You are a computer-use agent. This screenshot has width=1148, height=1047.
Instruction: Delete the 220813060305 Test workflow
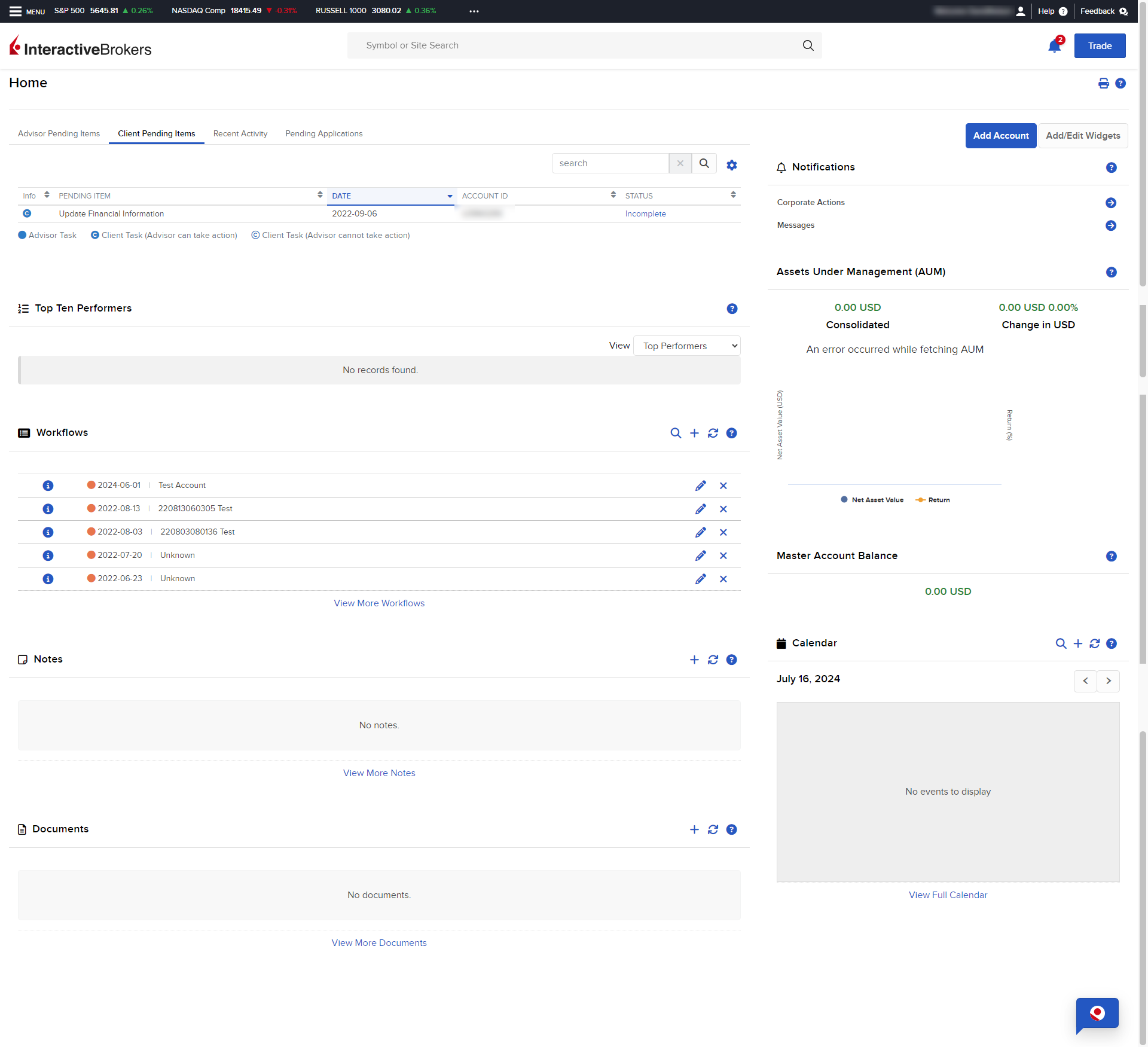[x=723, y=509]
